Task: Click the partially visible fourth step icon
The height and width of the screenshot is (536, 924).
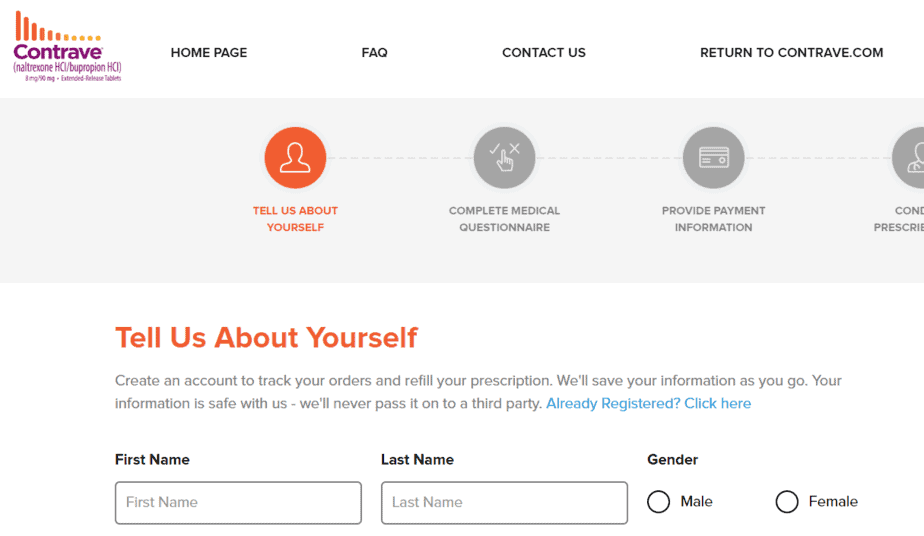Action: pos(910,158)
